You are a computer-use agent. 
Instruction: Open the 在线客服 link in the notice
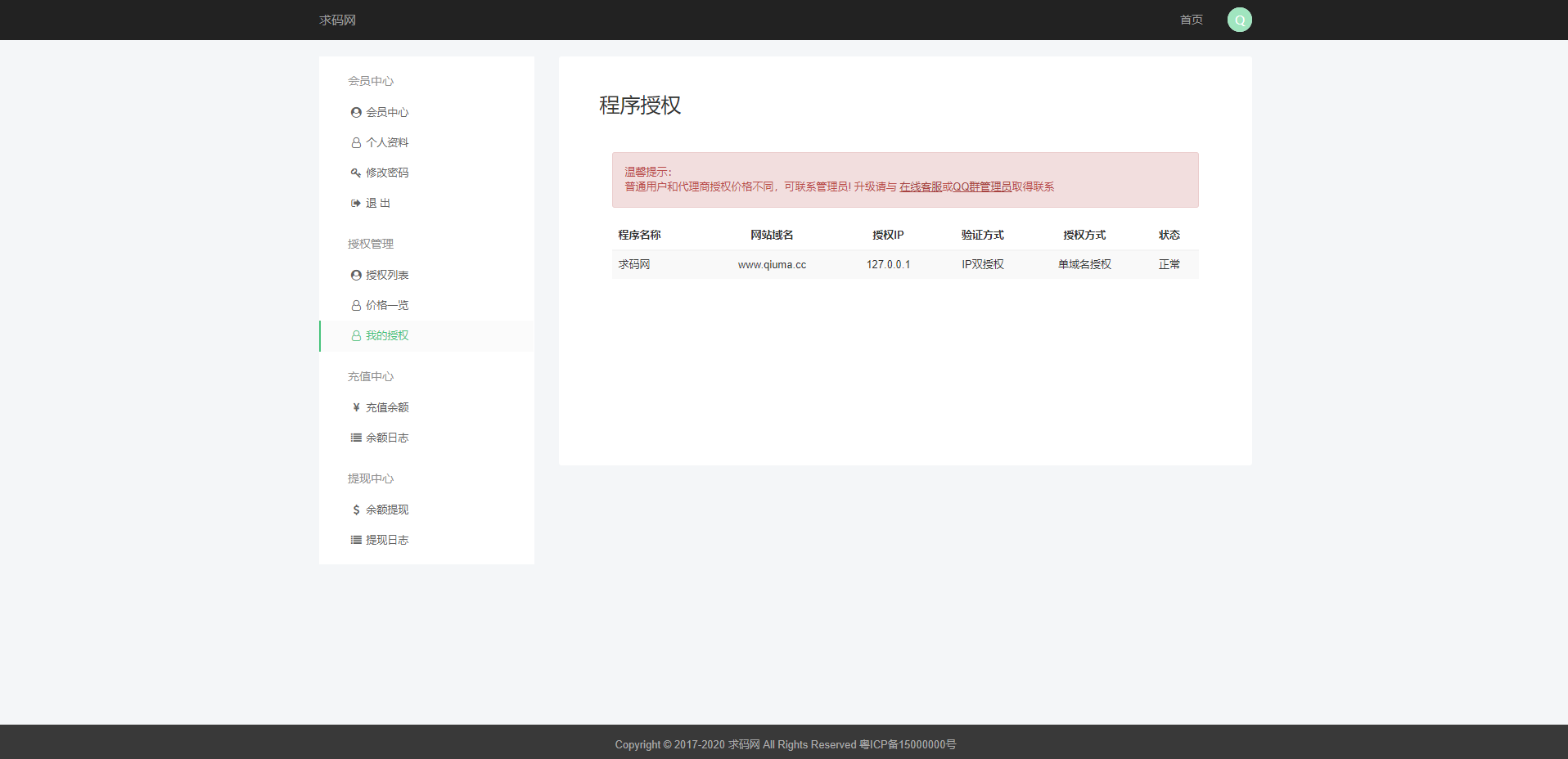920,186
